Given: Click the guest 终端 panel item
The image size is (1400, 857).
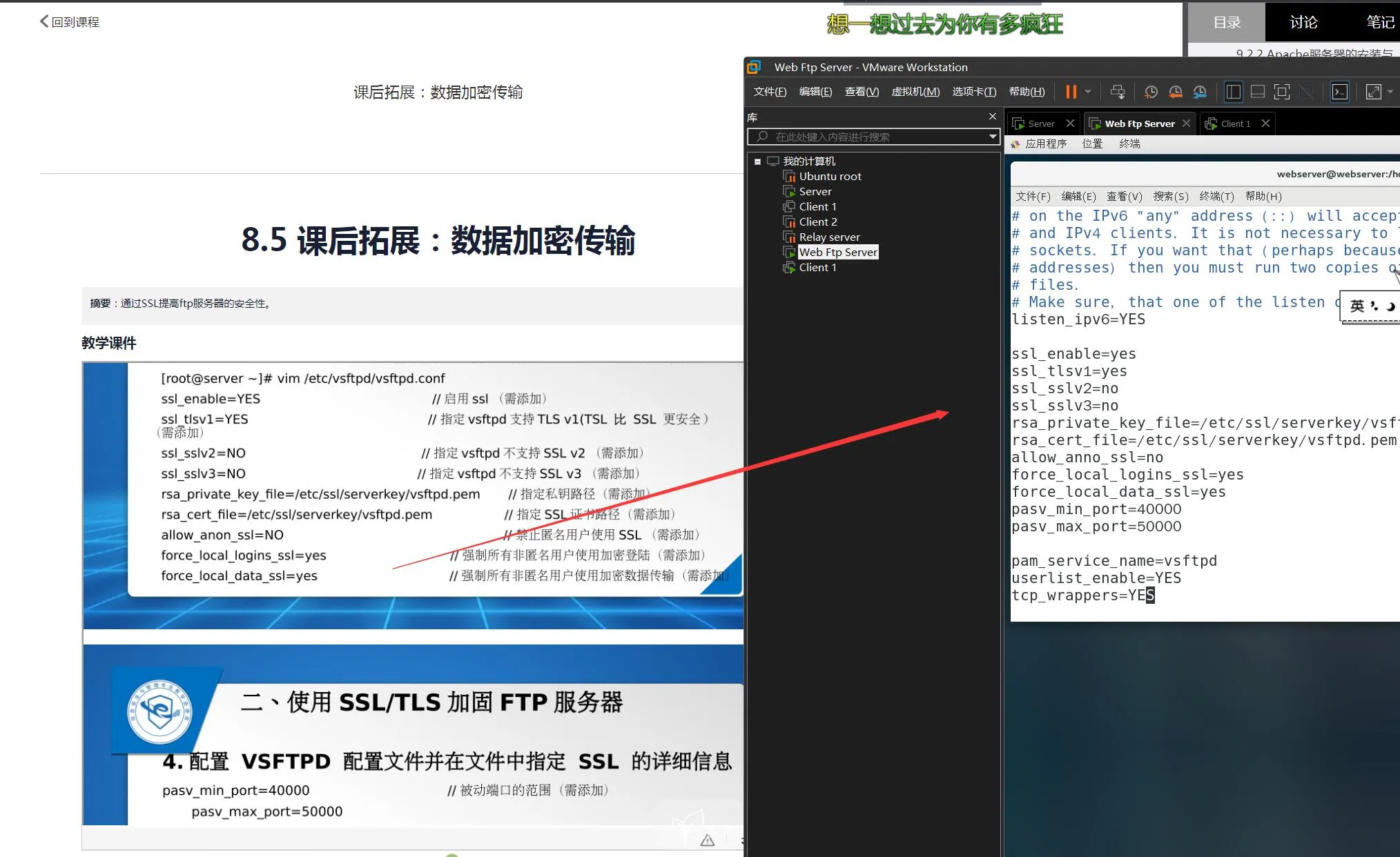Looking at the screenshot, I should click(x=1129, y=144).
